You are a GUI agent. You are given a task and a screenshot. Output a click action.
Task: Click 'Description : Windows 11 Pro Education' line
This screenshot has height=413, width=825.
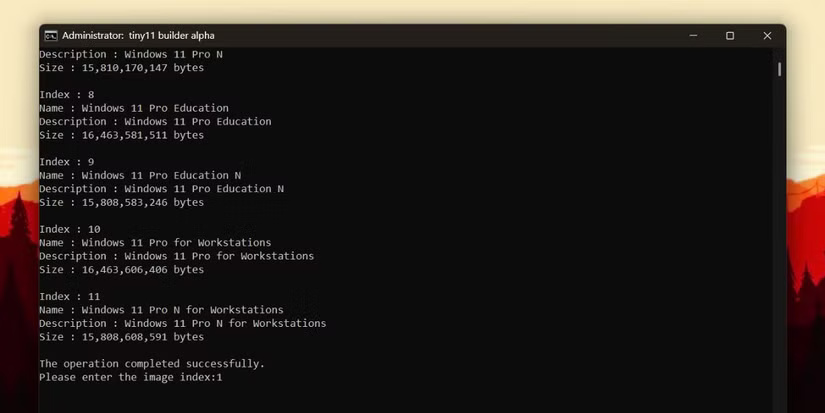[155, 122]
